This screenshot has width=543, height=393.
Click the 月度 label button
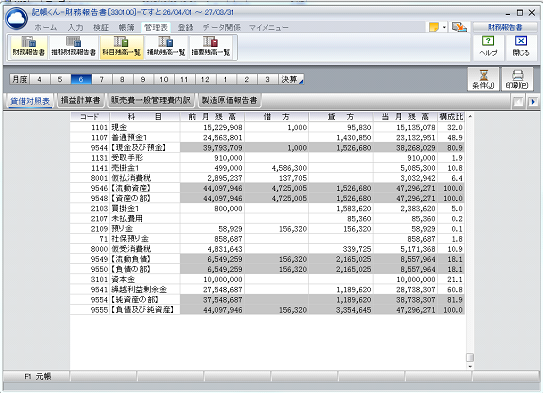19,79
